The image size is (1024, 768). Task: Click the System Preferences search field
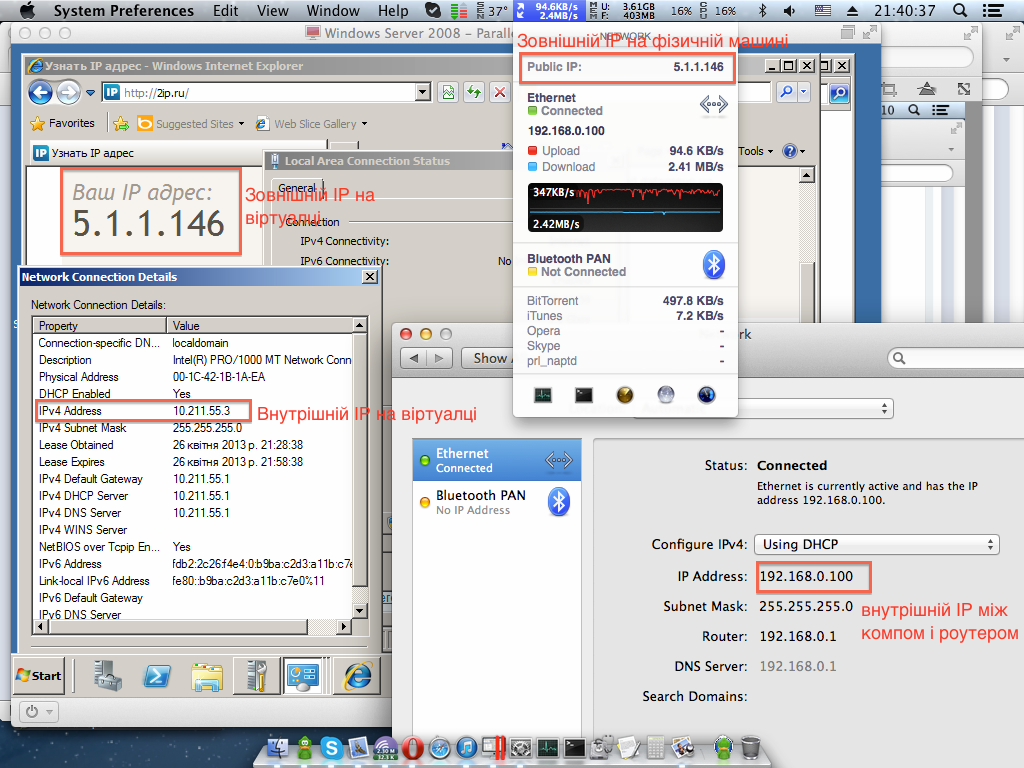point(955,358)
